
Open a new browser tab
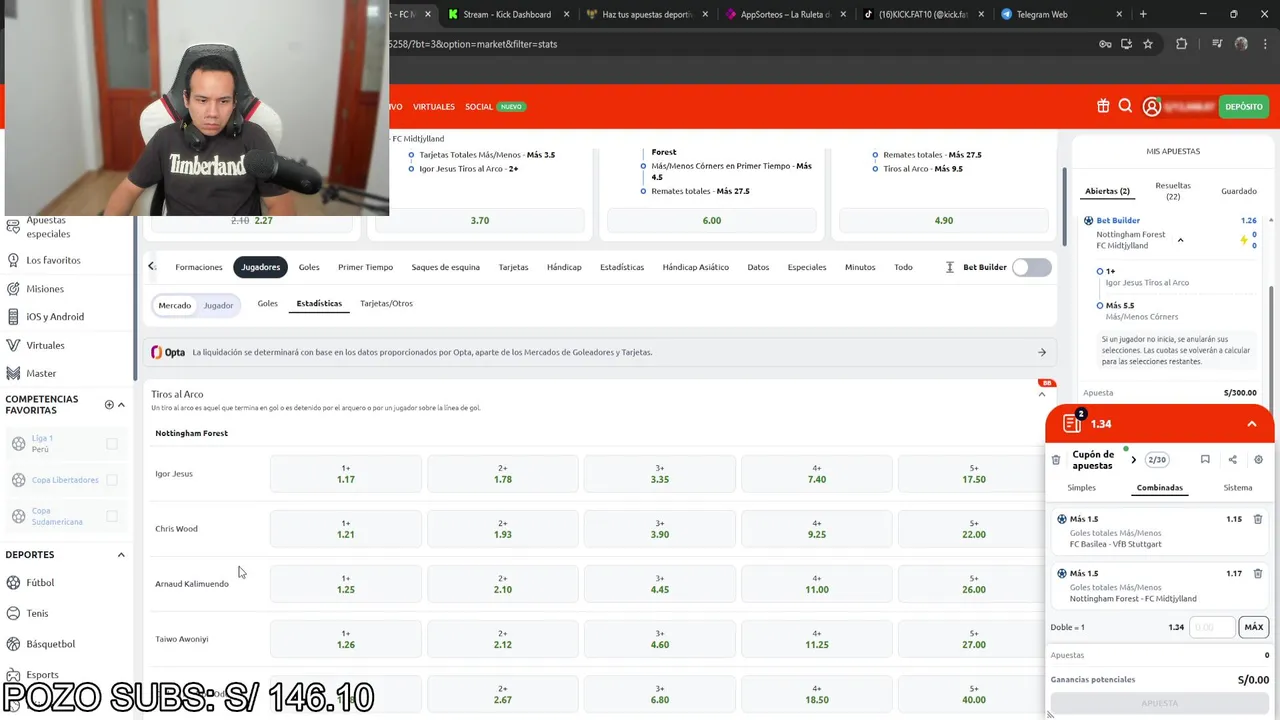coord(1143,14)
